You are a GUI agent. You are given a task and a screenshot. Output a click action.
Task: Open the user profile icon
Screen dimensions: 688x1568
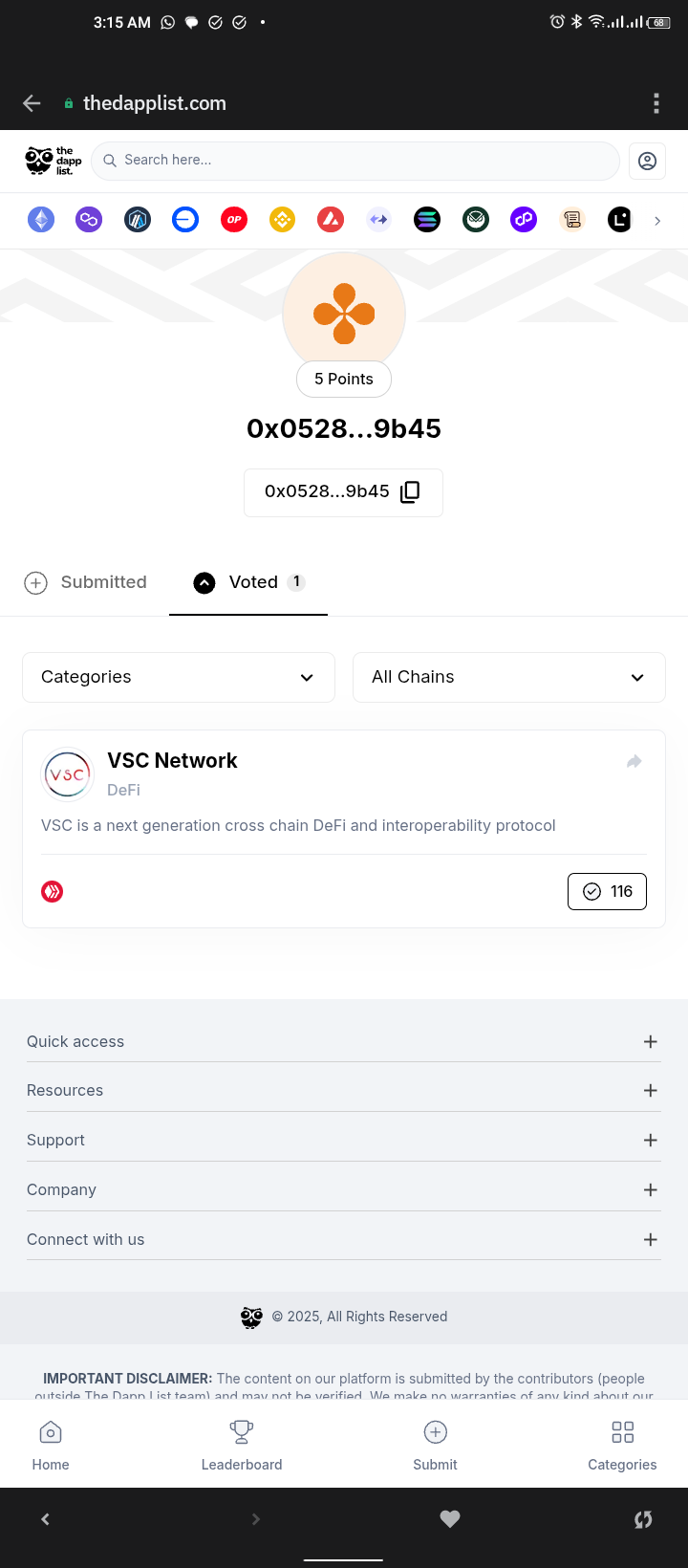point(647,161)
